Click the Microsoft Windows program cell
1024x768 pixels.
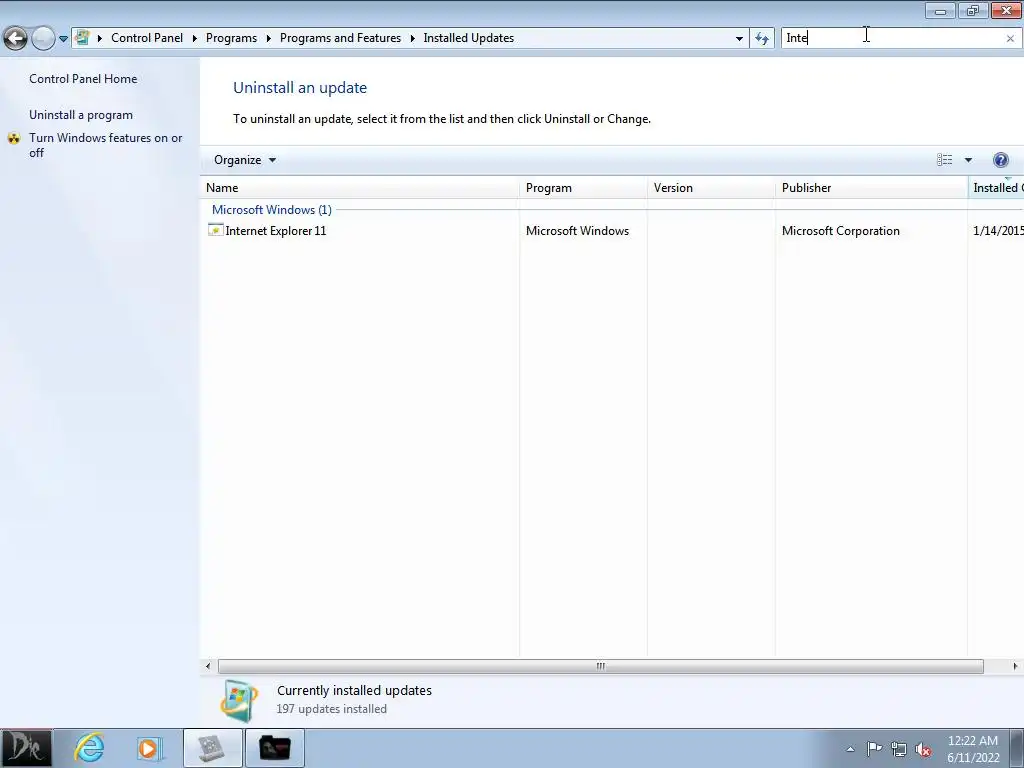(577, 231)
